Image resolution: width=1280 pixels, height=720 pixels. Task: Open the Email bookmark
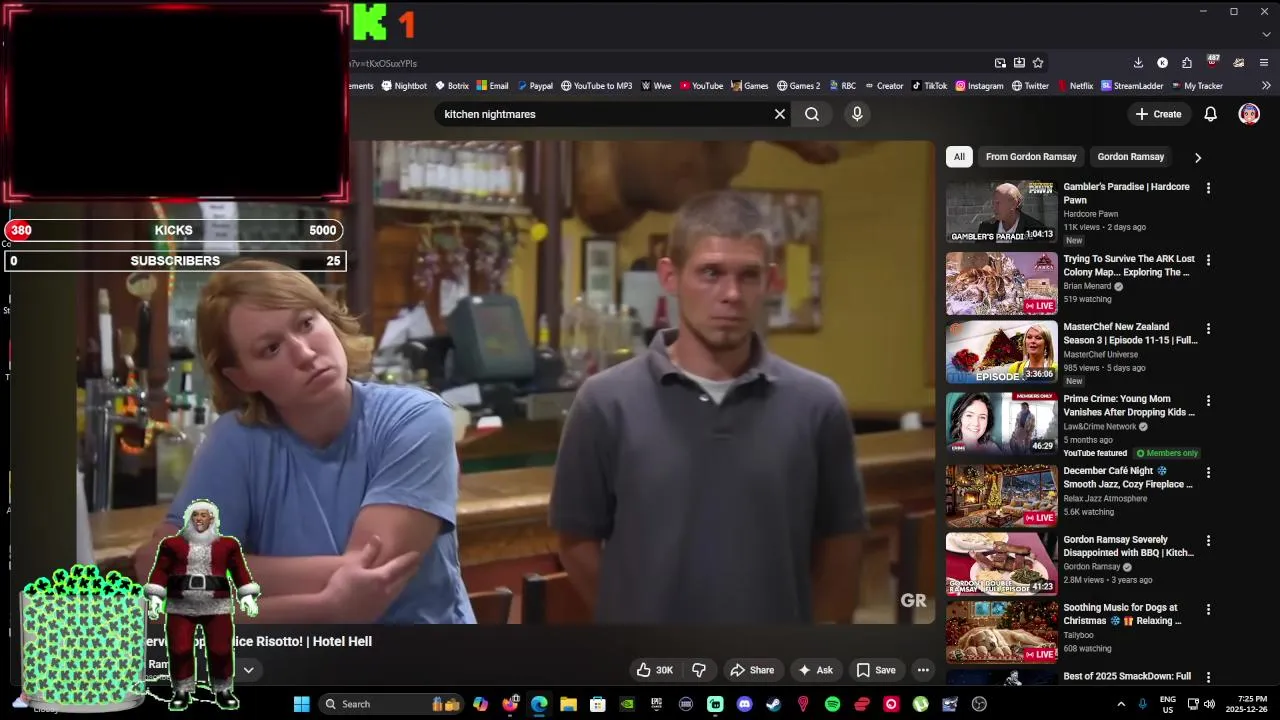click(493, 86)
